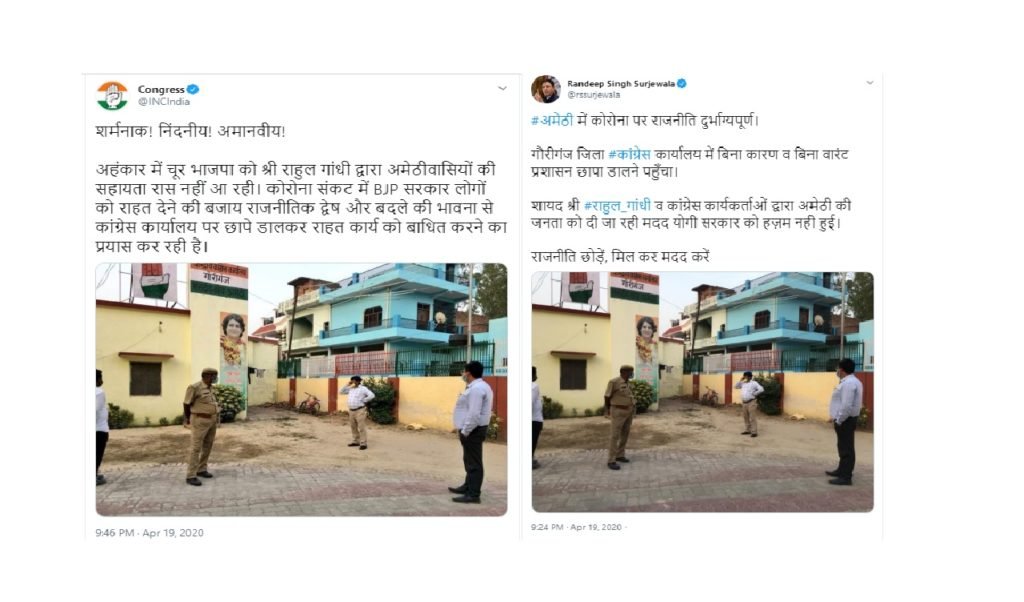Enlarge the photo in the Congress tweet
Viewport: 1024px width, 602px height.
[301, 389]
